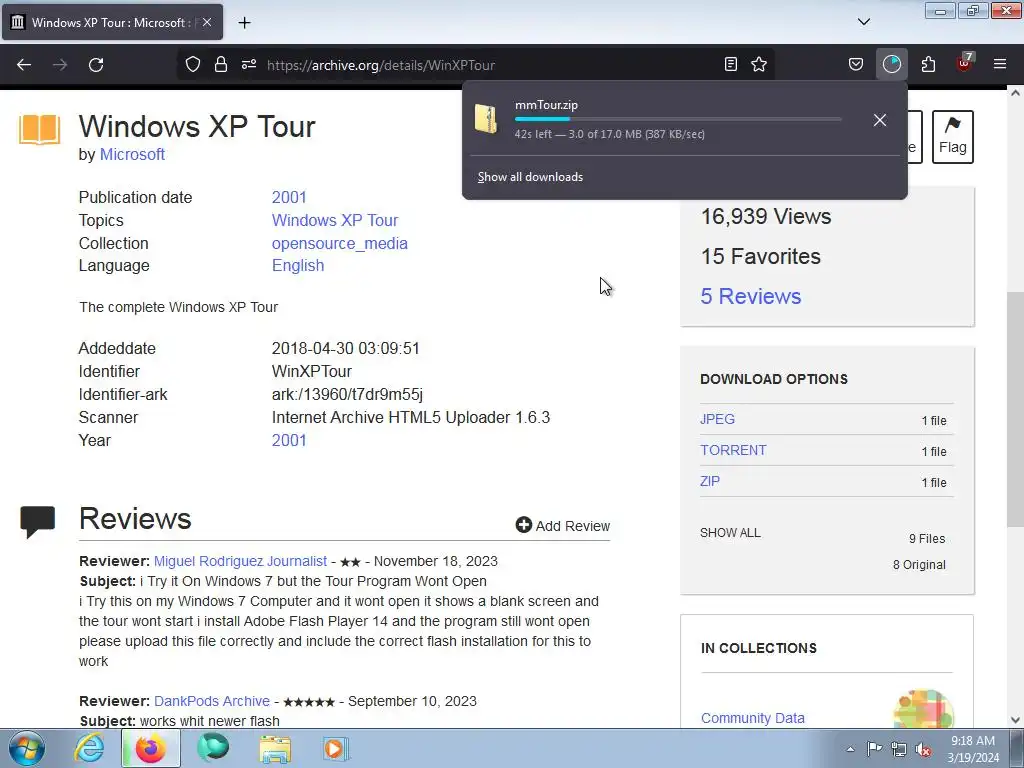This screenshot has height=768, width=1024.
Task: Open the English language link
Action: click(298, 265)
